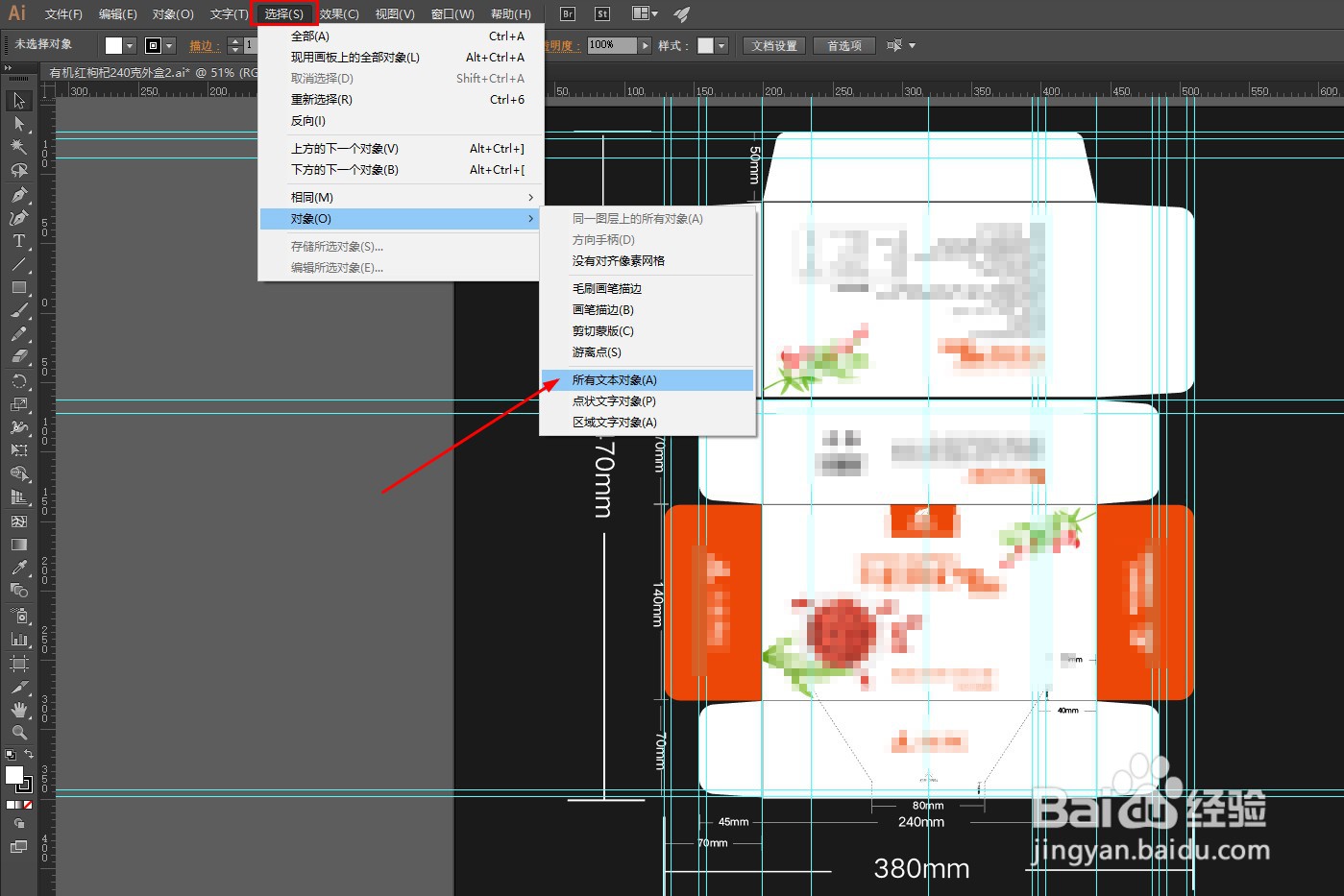
Task: Click the stroke weight stepper arrows
Action: (234, 45)
